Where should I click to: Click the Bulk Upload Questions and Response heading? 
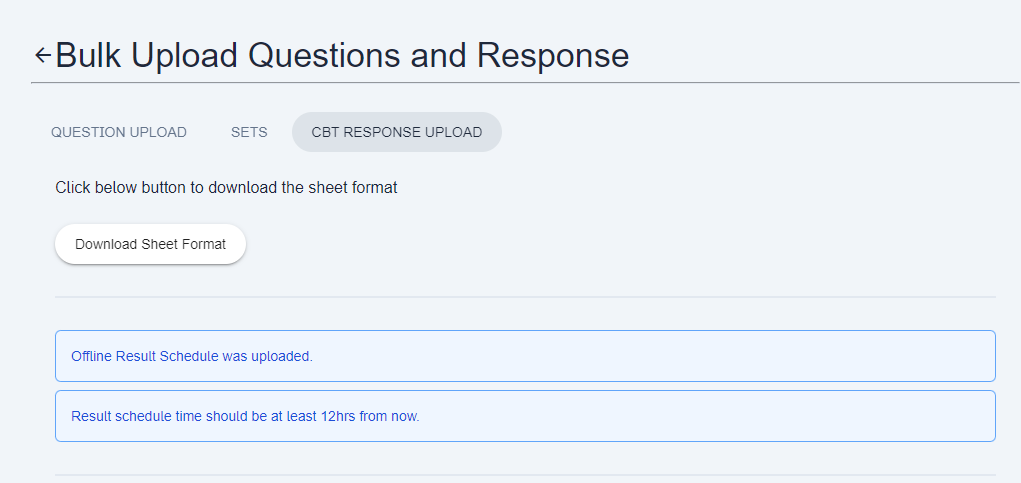[342, 55]
